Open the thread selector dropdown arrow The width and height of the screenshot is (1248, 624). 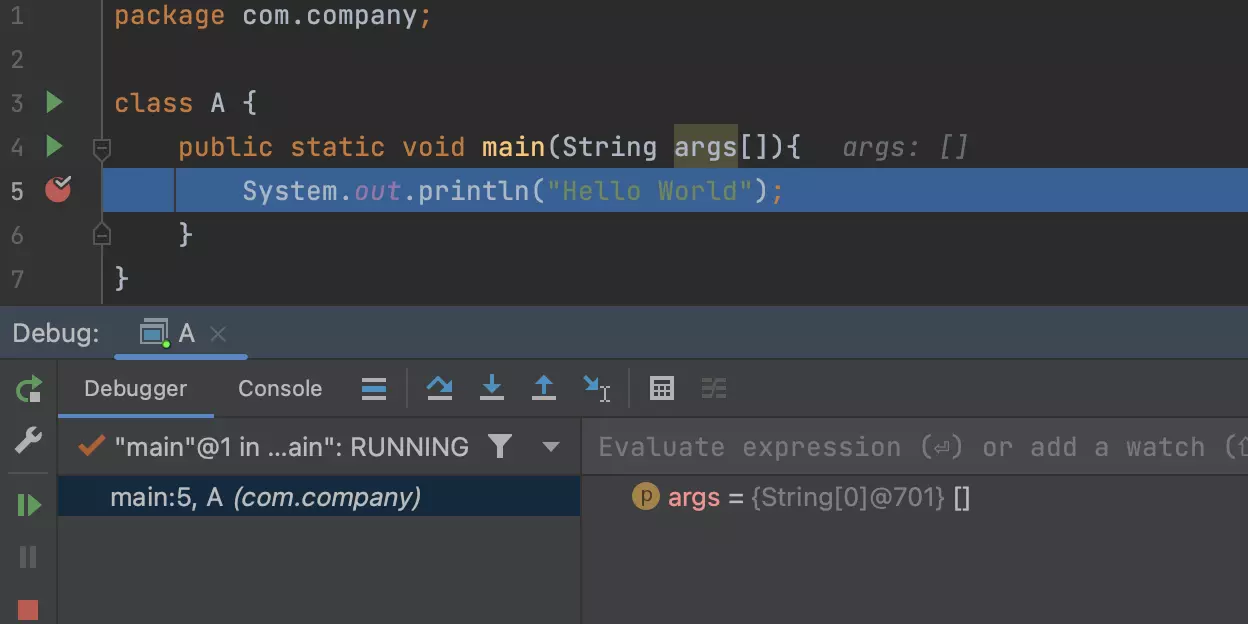click(550, 447)
